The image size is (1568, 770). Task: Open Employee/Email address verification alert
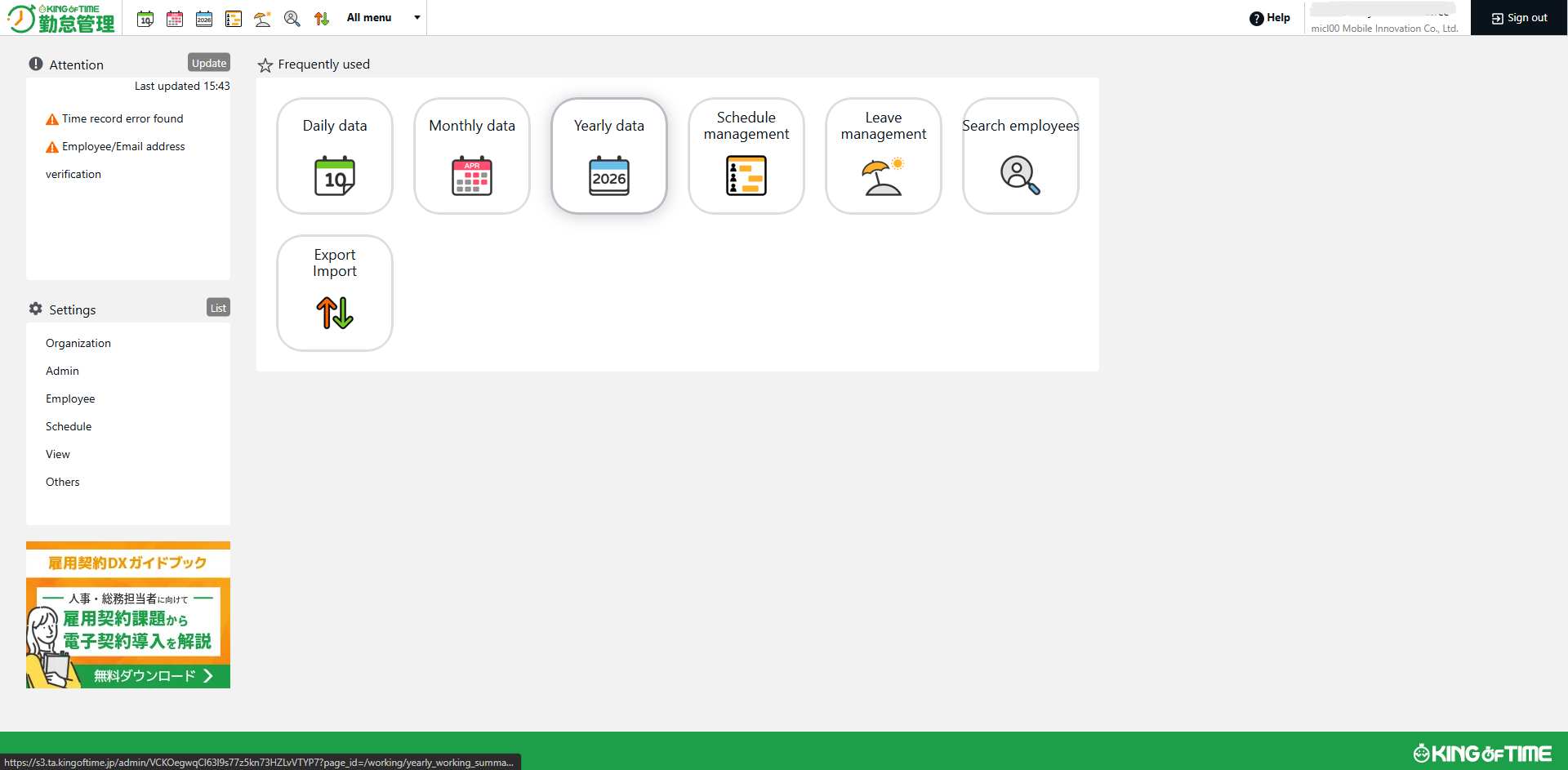point(123,147)
